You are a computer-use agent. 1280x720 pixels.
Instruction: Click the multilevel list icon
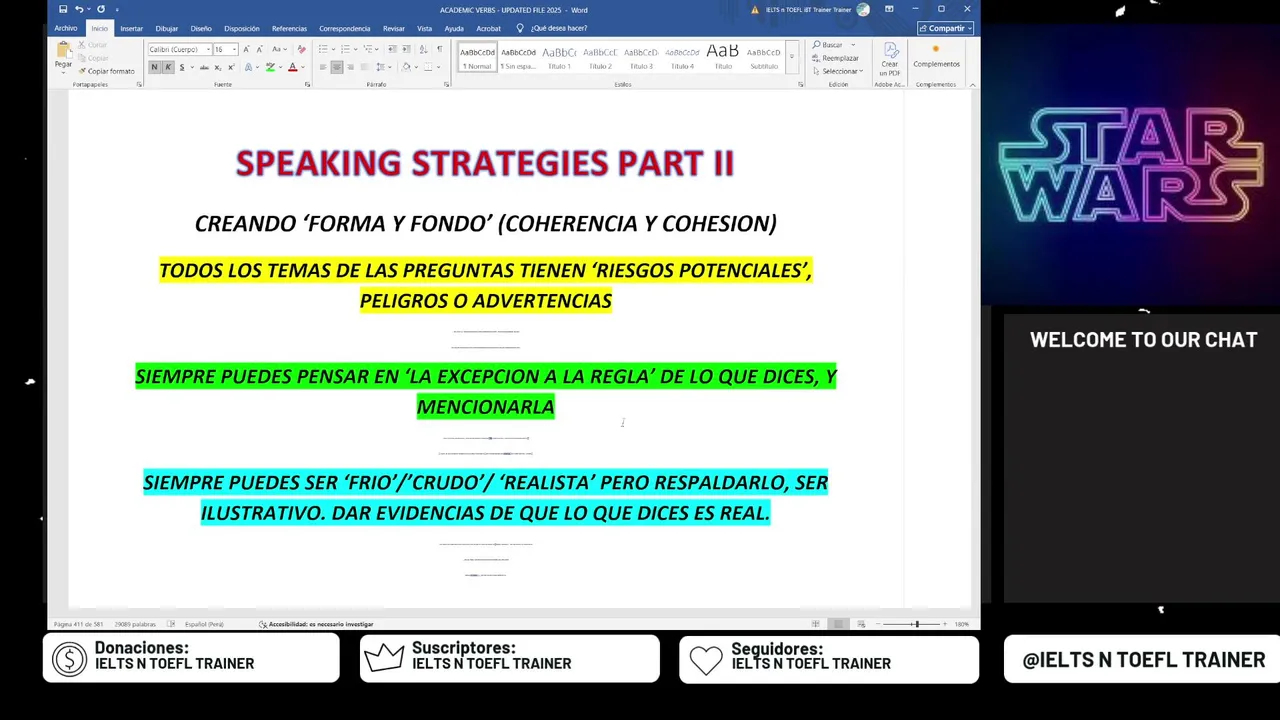click(369, 49)
